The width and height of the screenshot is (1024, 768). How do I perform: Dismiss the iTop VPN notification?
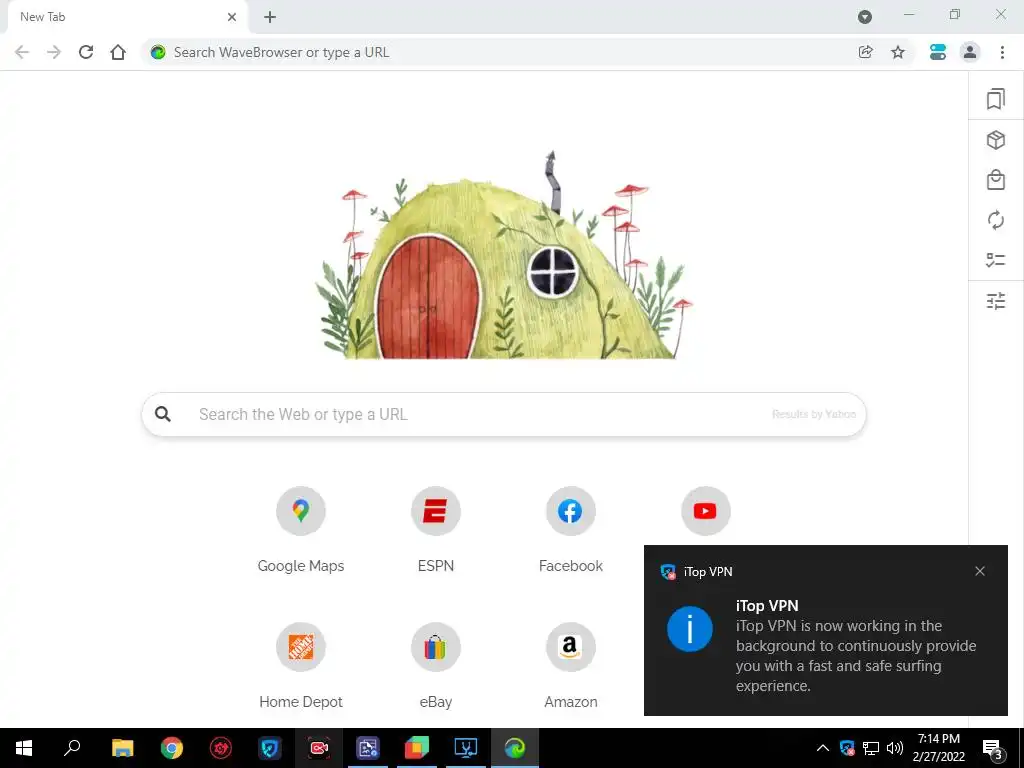[x=980, y=571]
